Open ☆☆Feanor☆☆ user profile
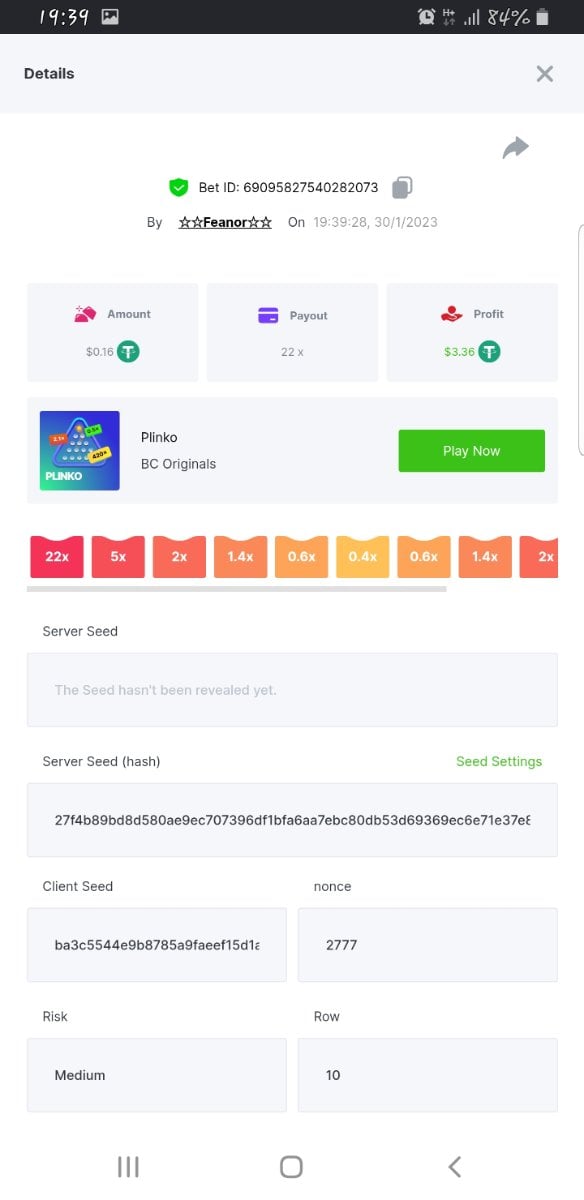Screen dimensions: 584x1200 [225, 222]
